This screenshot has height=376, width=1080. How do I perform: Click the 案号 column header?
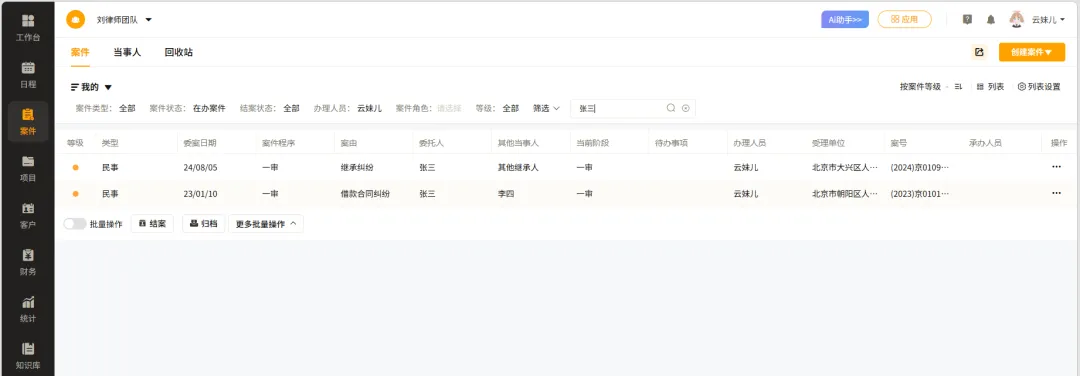tap(899, 143)
